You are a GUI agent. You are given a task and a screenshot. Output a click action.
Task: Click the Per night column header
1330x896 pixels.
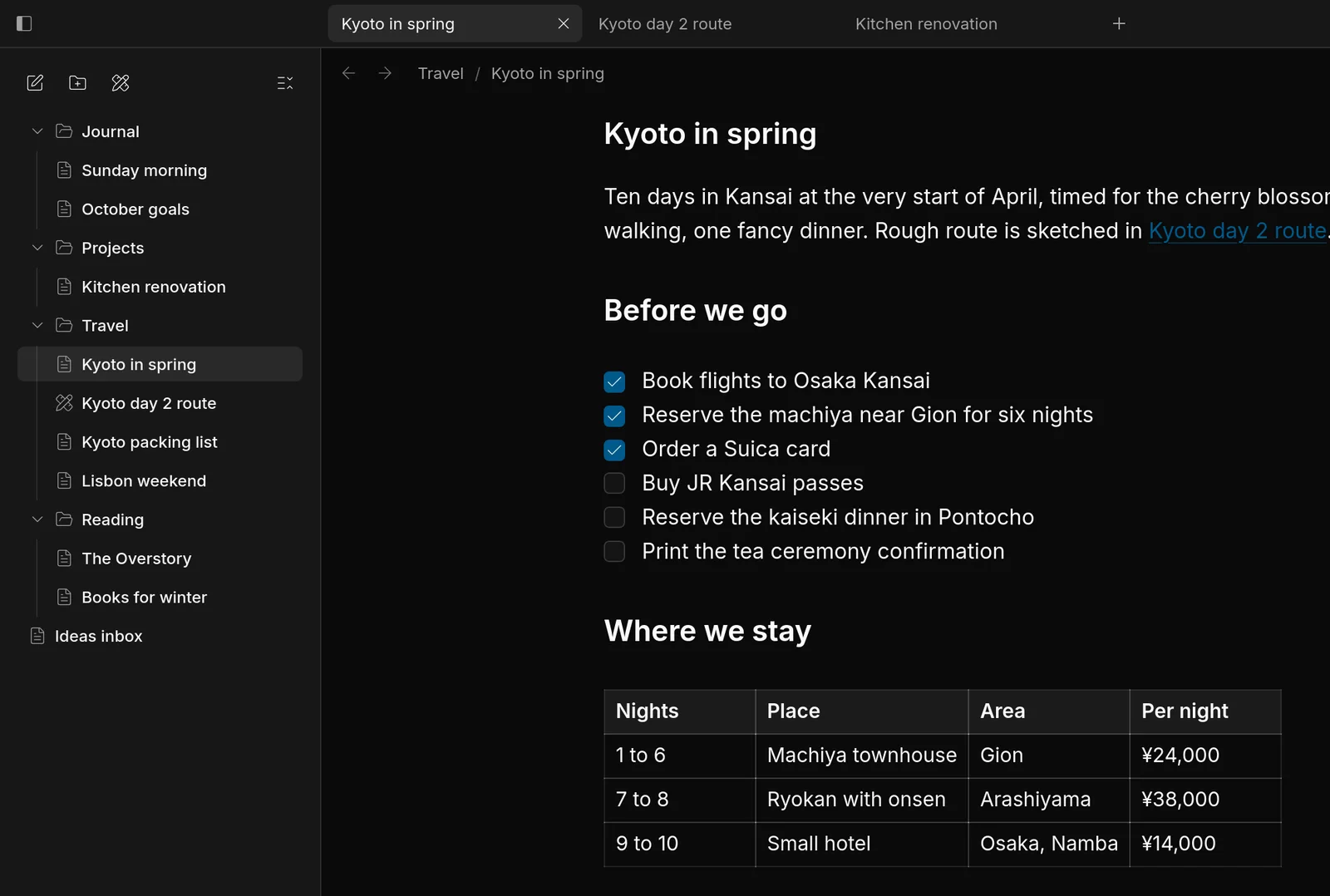pyautogui.click(x=1205, y=711)
